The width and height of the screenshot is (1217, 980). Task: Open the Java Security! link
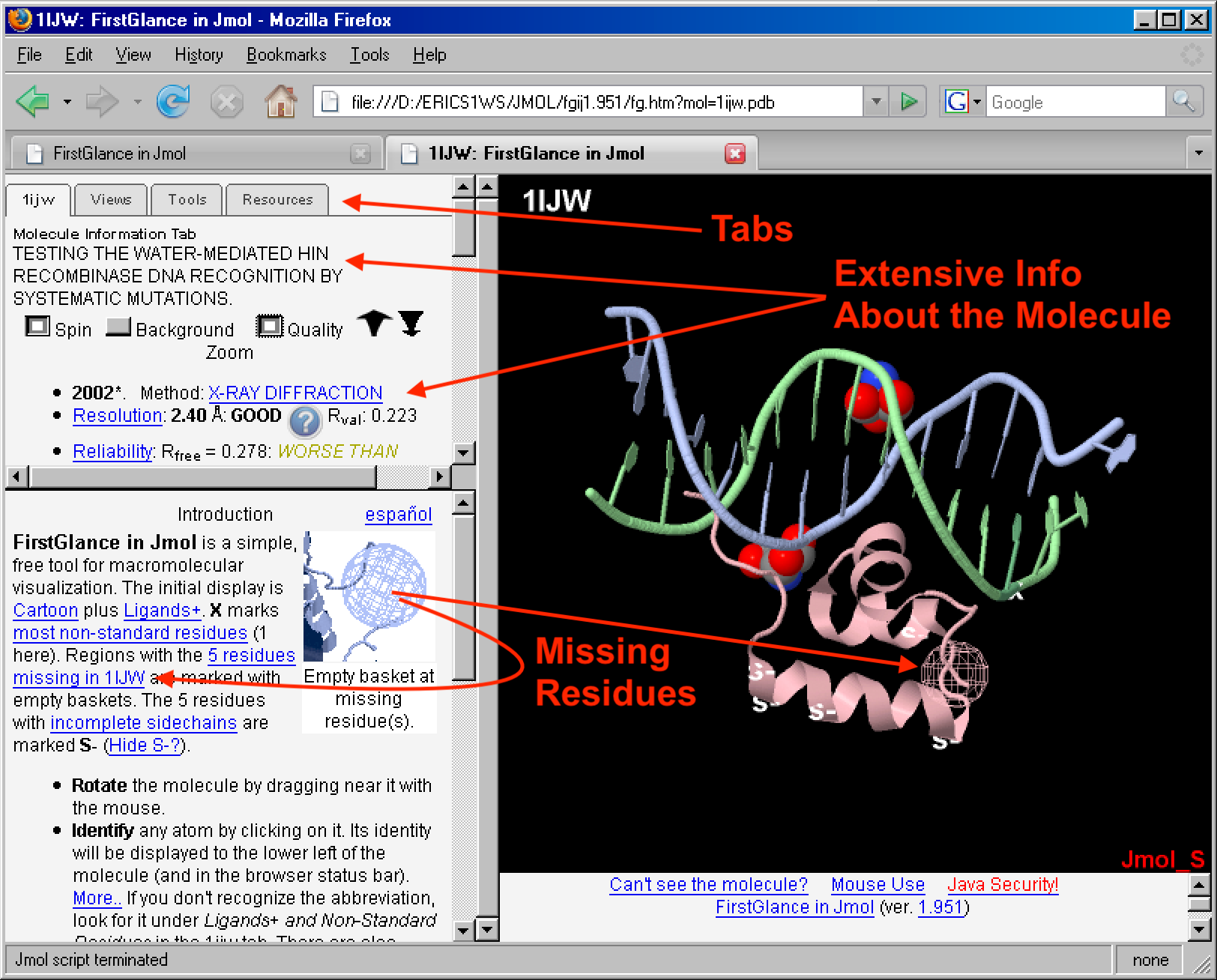1003,885
